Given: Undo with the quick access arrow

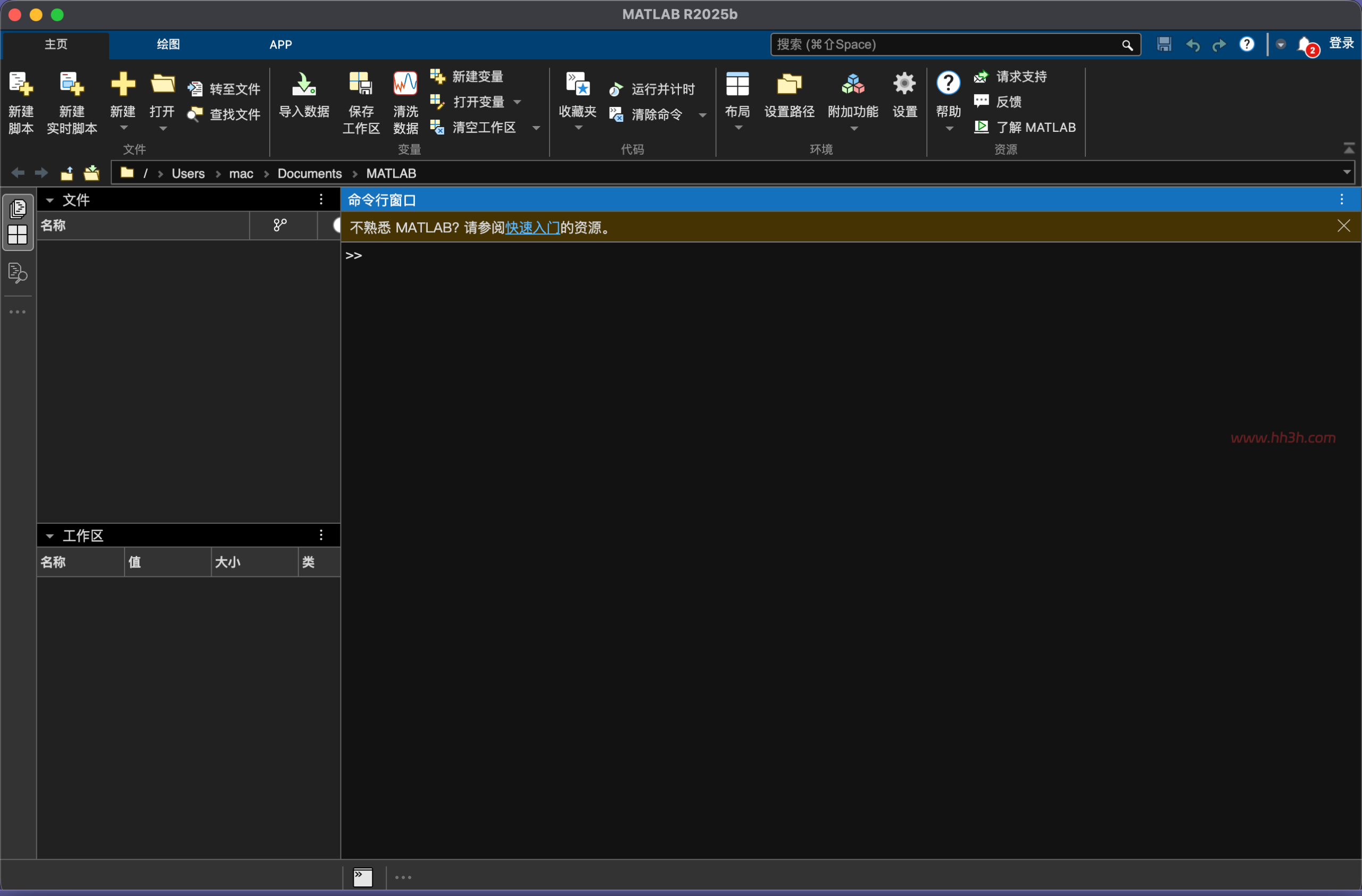Looking at the screenshot, I should click(x=1193, y=45).
